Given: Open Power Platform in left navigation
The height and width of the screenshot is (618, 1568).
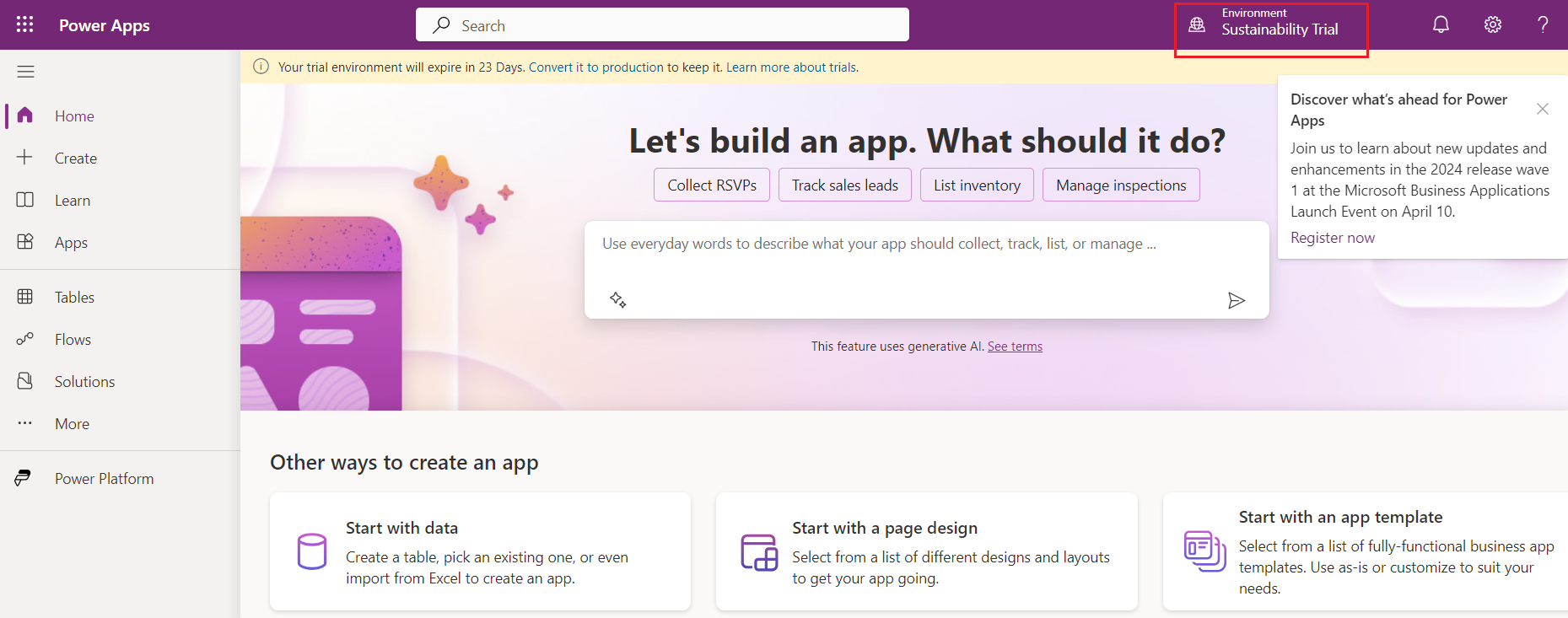Looking at the screenshot, I should tap(105, 479).
